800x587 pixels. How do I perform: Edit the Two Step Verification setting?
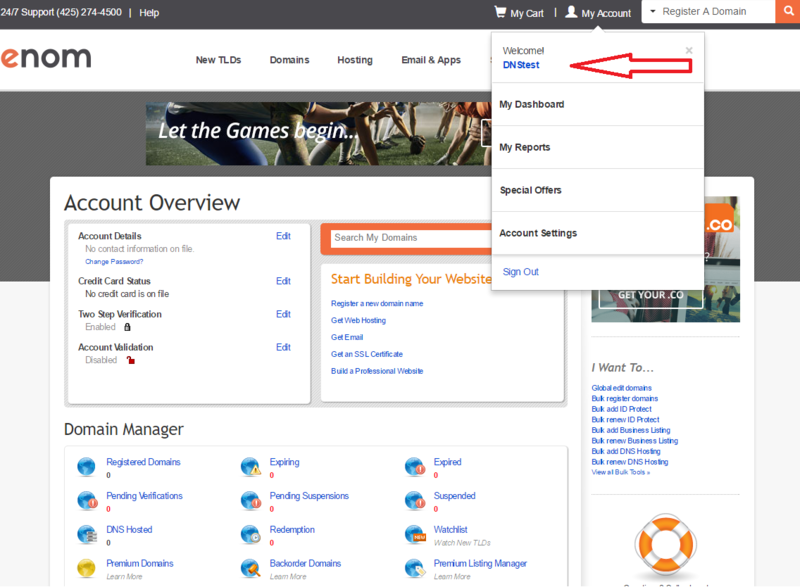pos(283,314)
